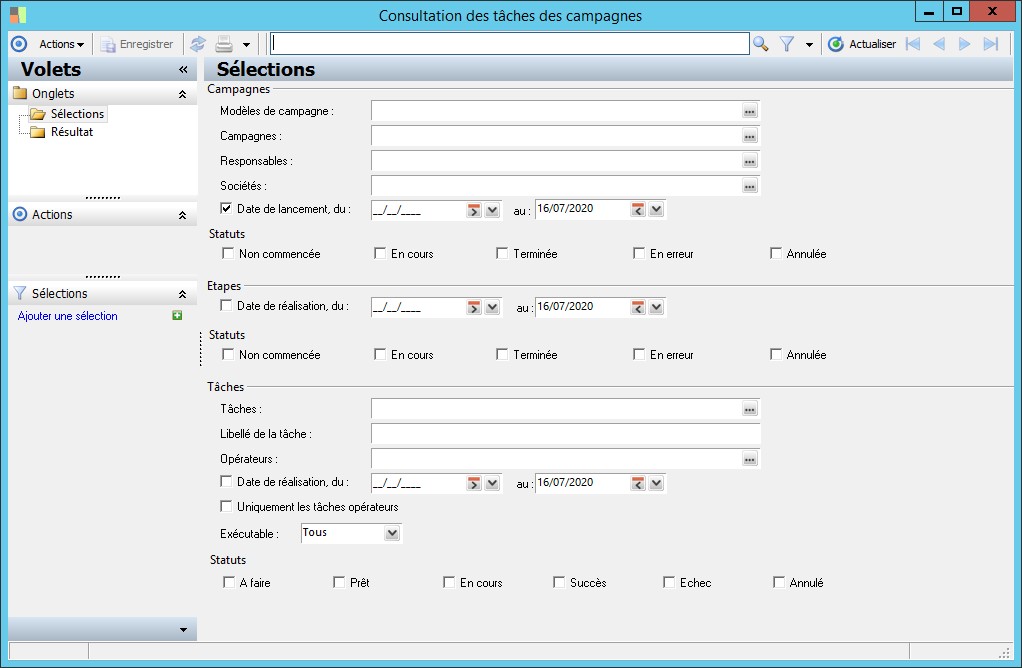Click the printer icon in toolbar

(225, 44)
